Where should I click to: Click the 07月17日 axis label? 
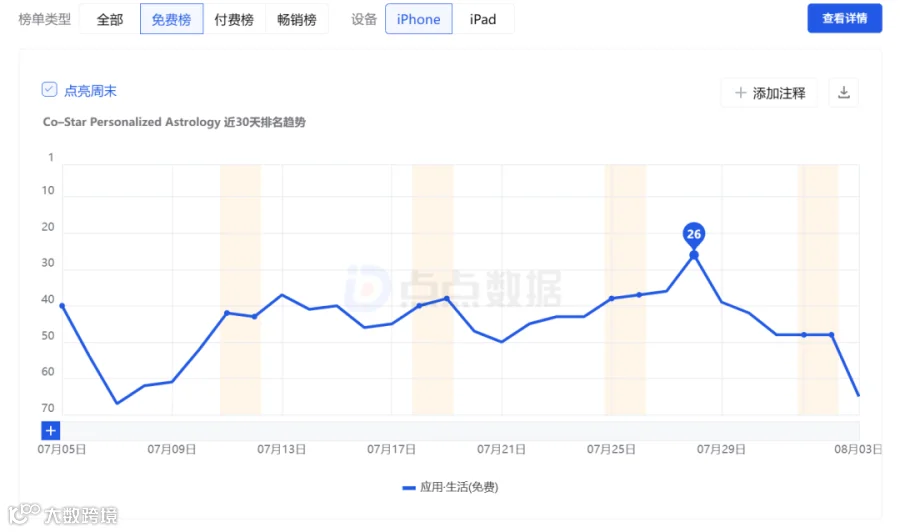click(391, 449)
